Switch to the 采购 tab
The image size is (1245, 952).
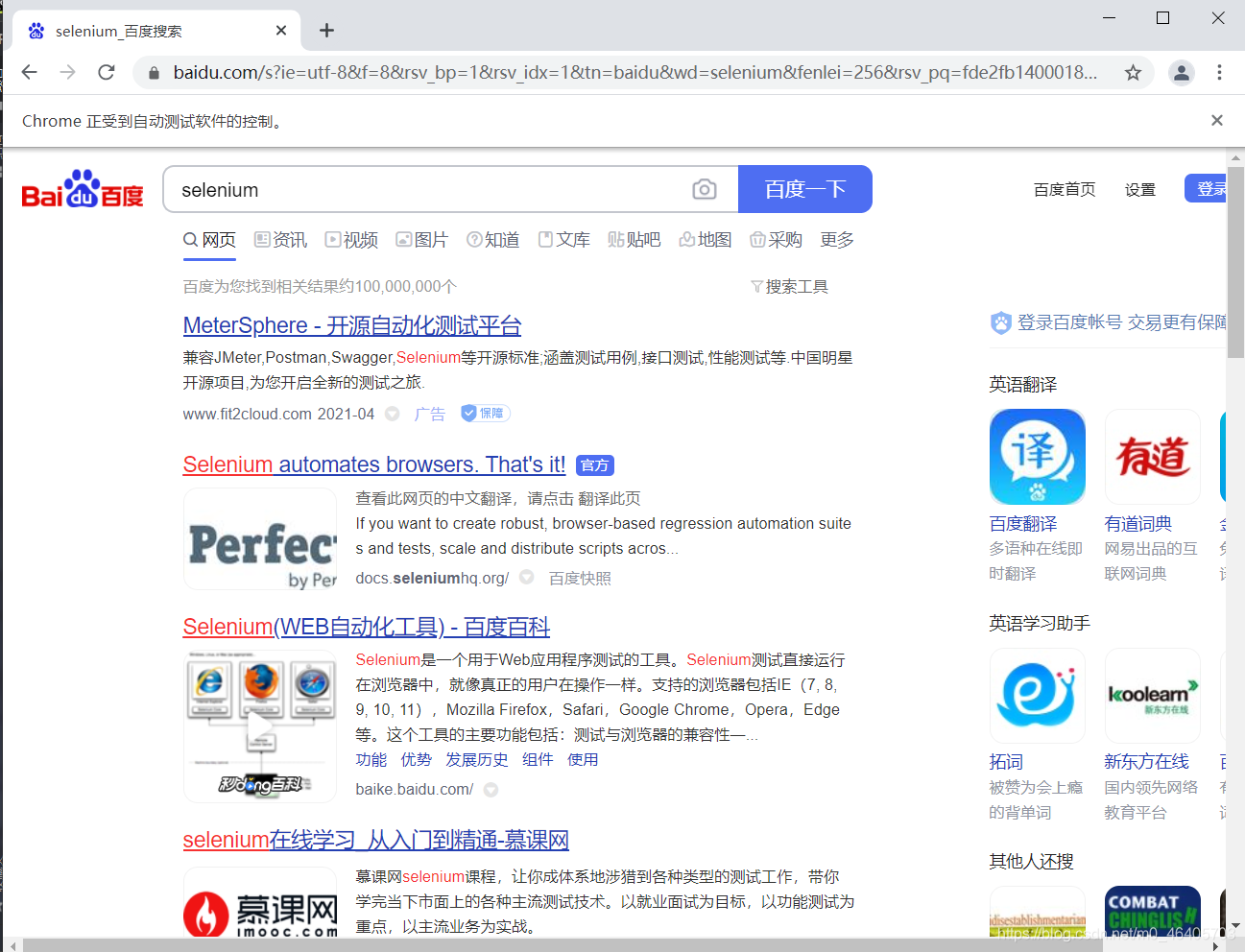(777, 239)
